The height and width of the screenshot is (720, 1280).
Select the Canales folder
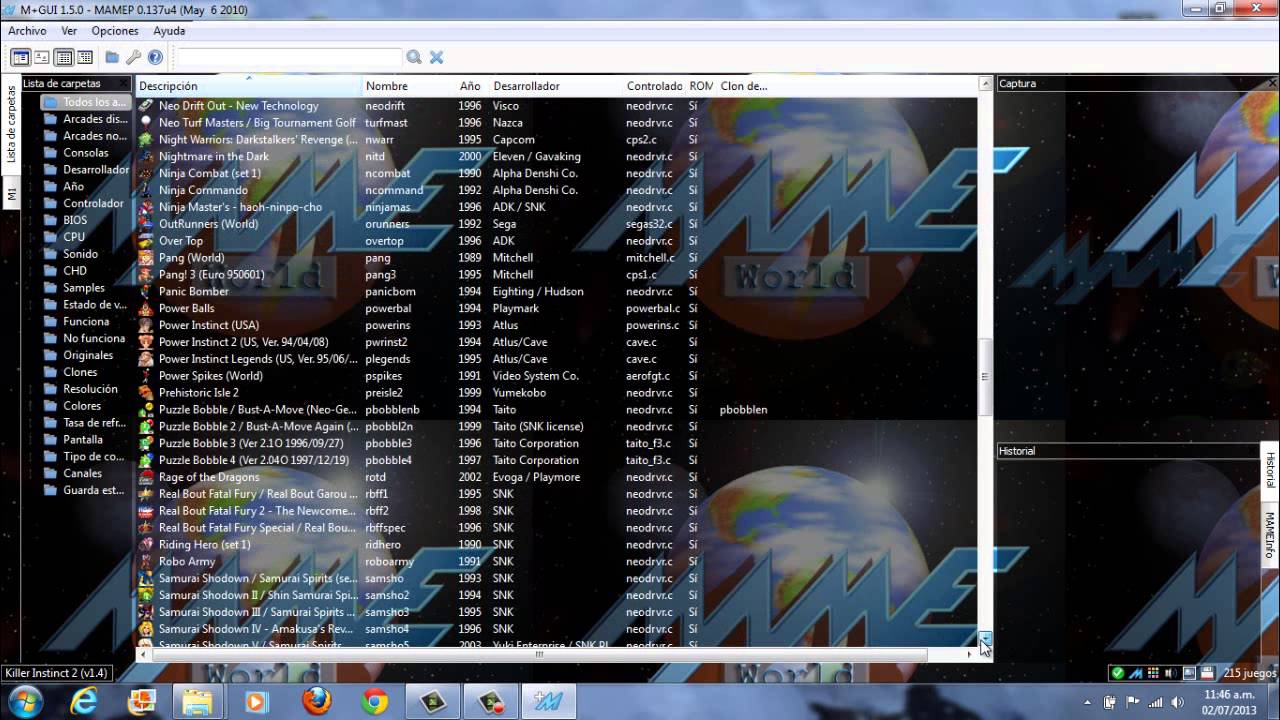click(x=72, y=474)
